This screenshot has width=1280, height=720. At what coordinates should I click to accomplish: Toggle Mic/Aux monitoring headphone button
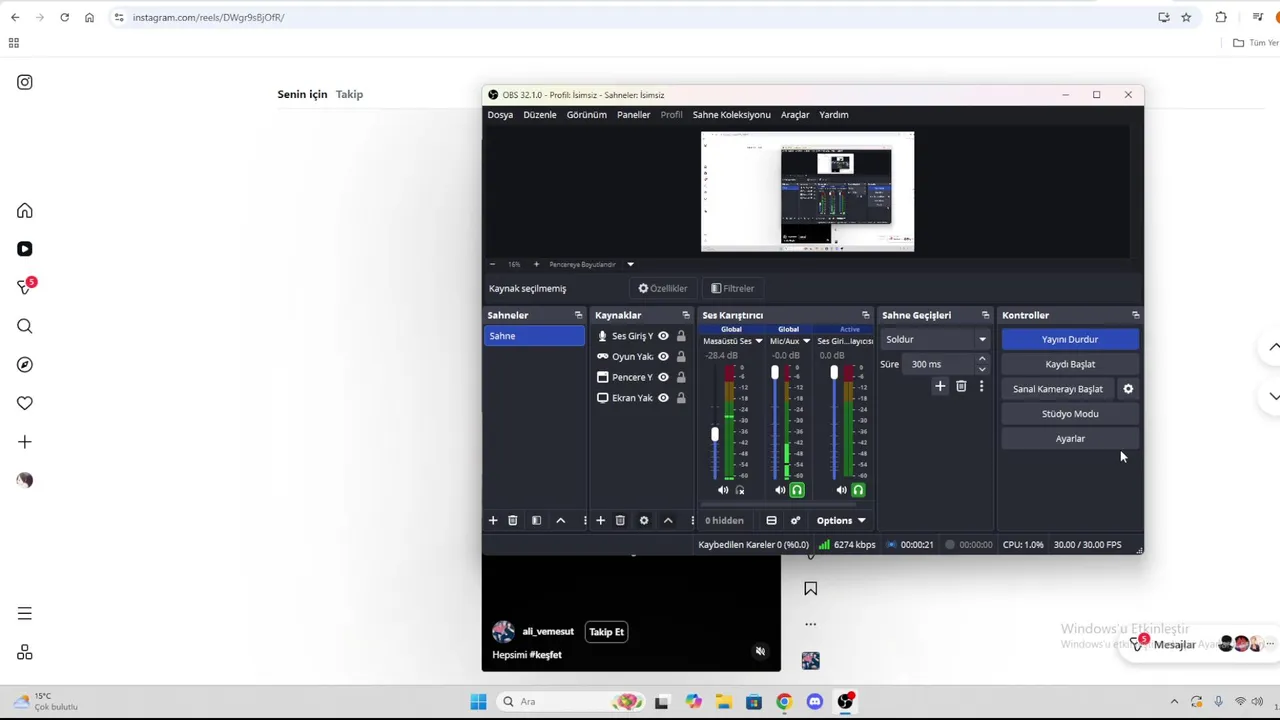pos(797,490)
